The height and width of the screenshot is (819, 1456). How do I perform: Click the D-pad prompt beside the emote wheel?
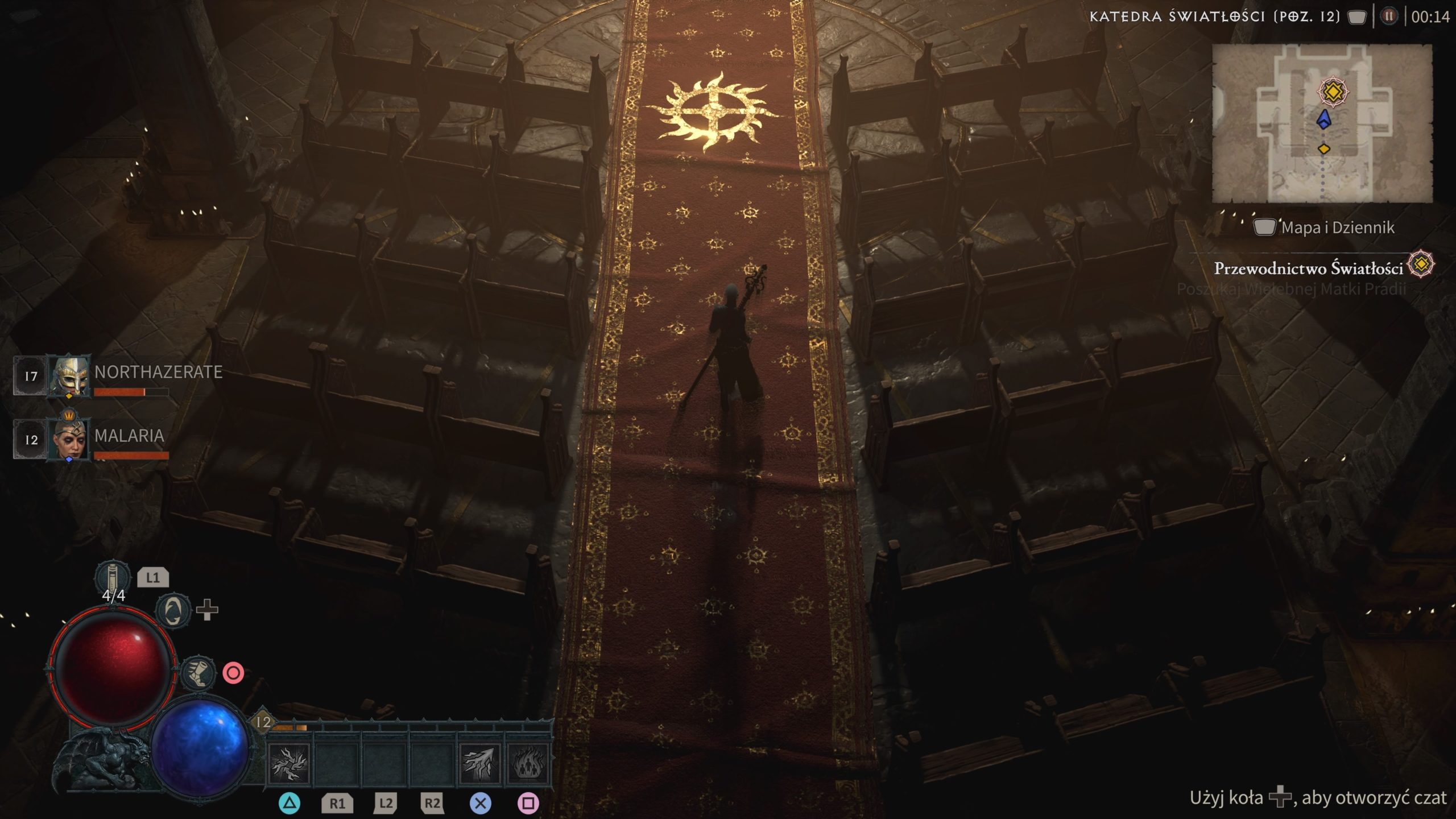(207, 610)
